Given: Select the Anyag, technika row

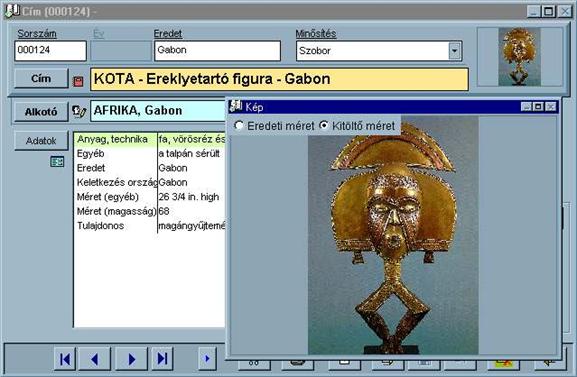Looking at the screenshot, I should tap(149, 140).
